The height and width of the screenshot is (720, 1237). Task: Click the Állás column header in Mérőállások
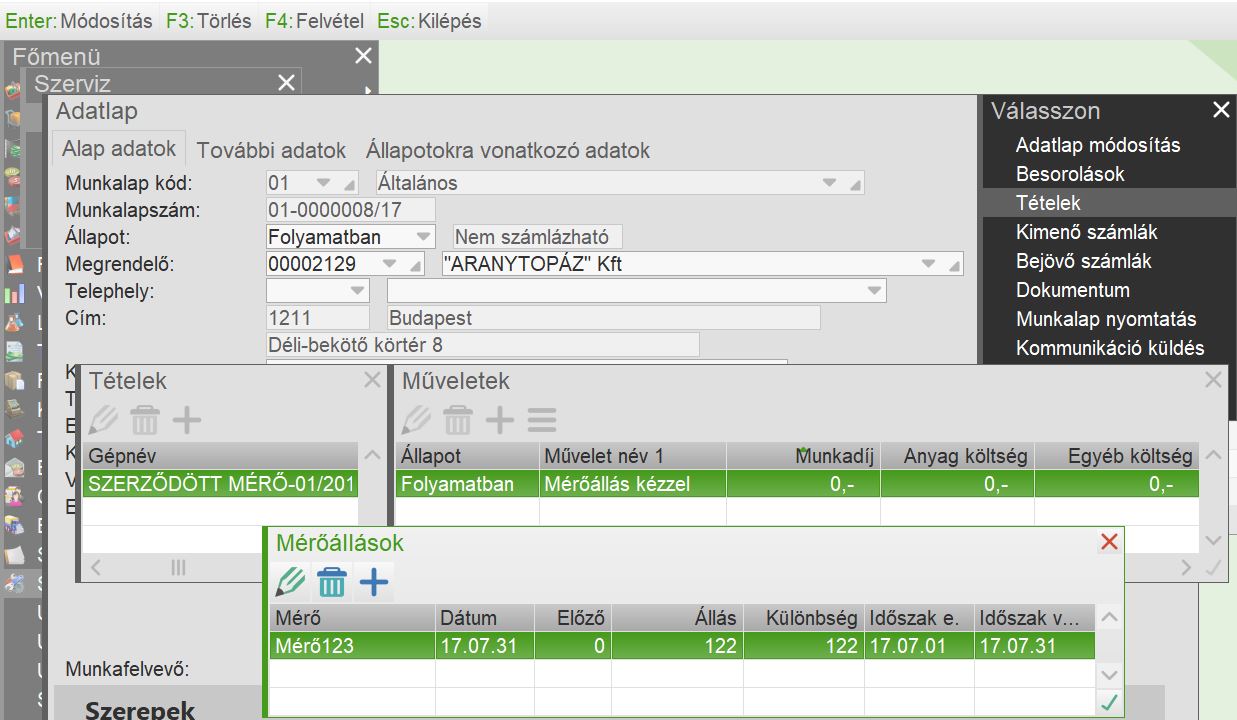(676, 618)
